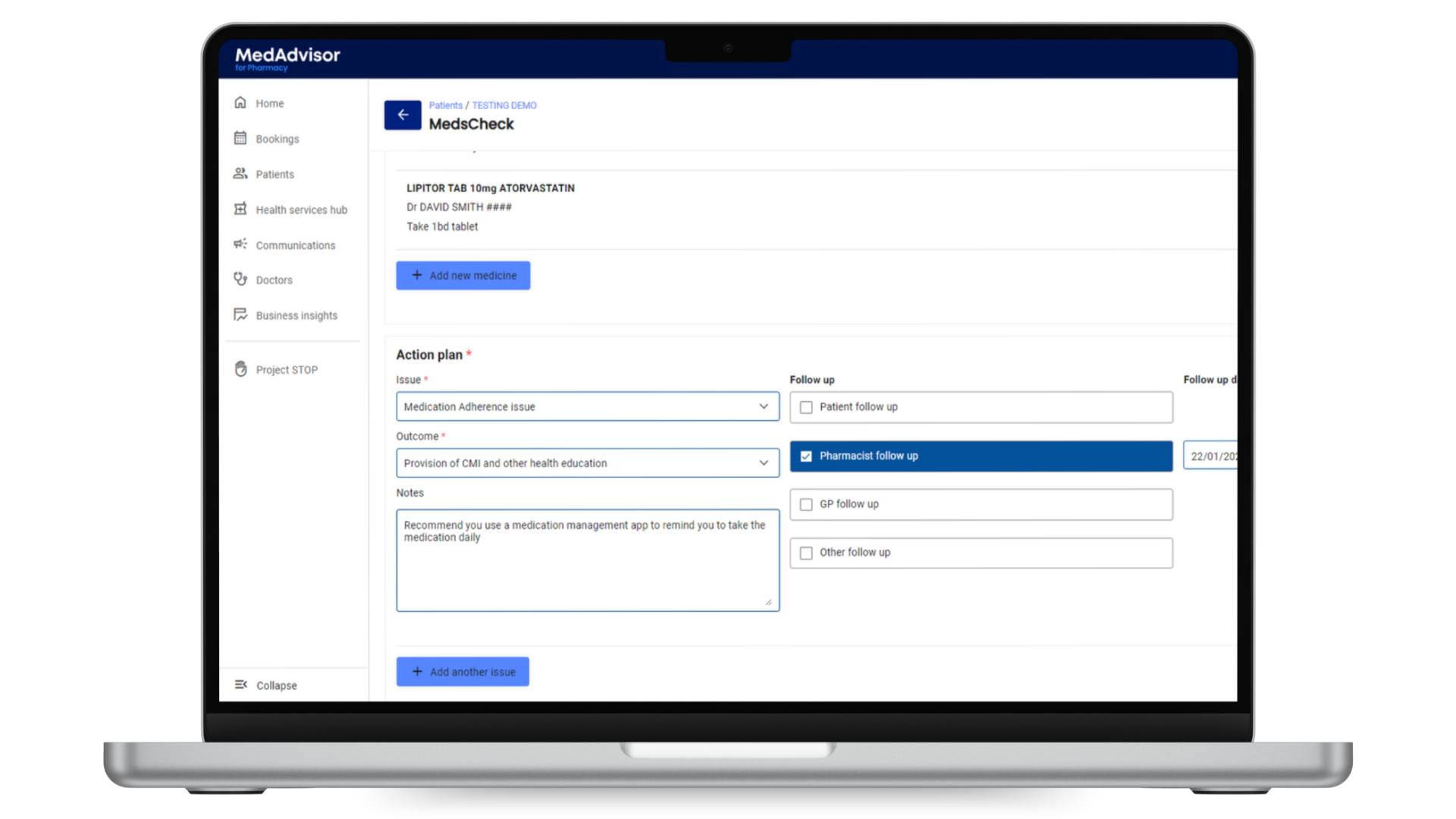
Task: Click the Add another issue button
Action: pyautogui.click(x=462, y=671)
